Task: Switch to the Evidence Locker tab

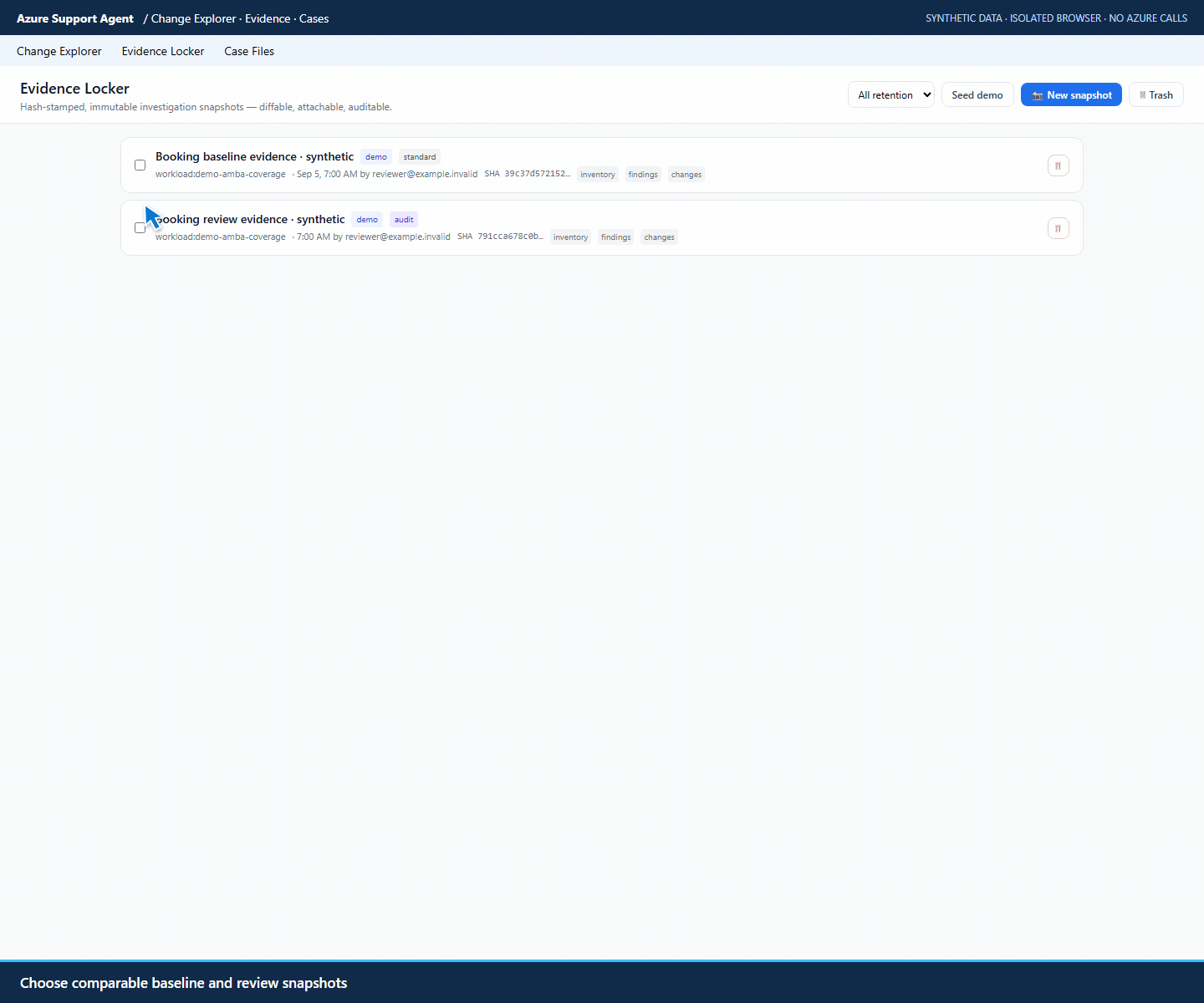Action: (x=163, y=51)
